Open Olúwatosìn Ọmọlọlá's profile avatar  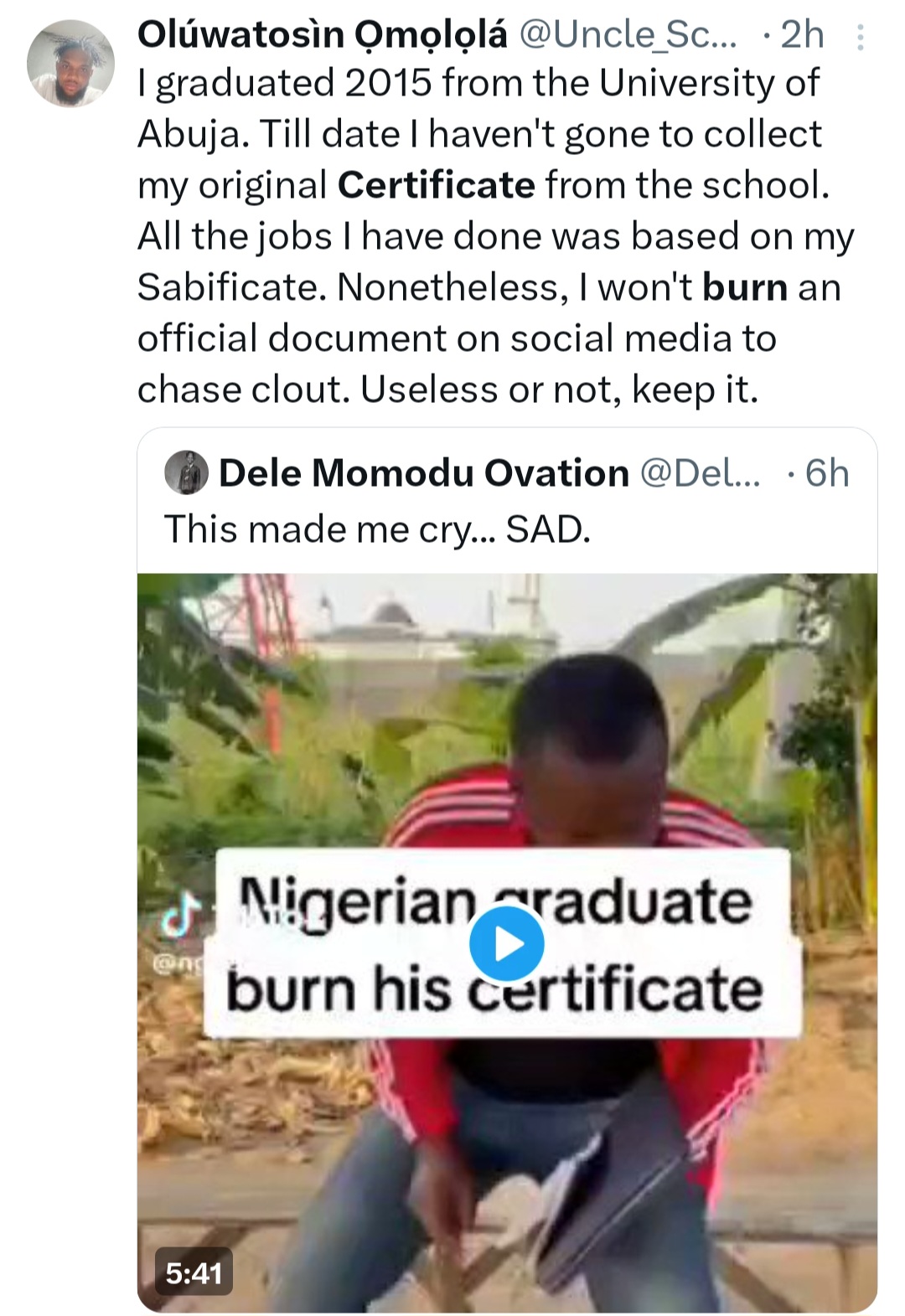(70, 64)
